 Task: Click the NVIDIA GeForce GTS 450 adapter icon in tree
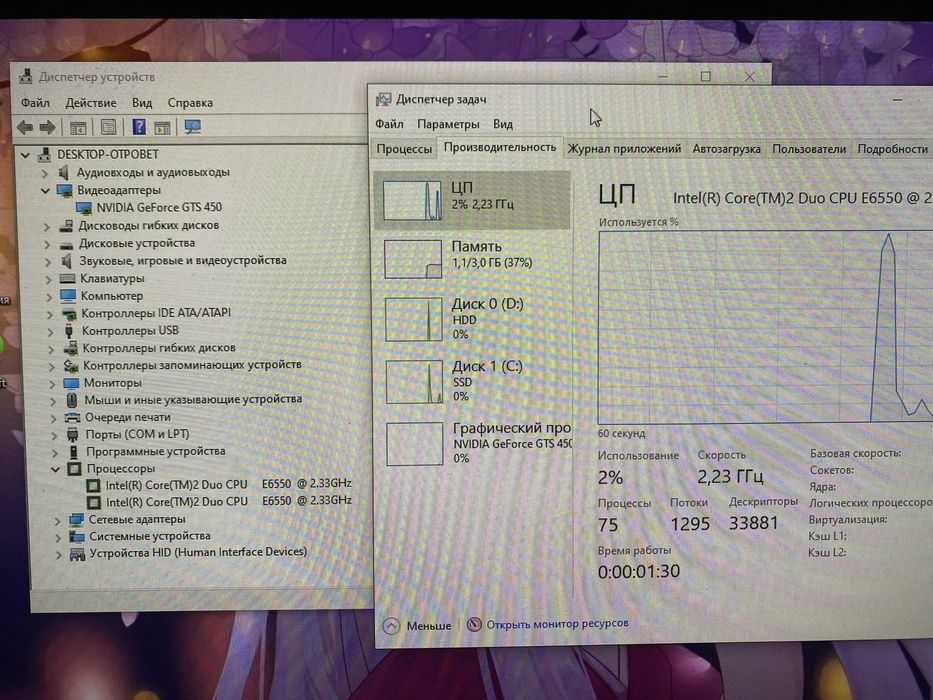point(83,208)
